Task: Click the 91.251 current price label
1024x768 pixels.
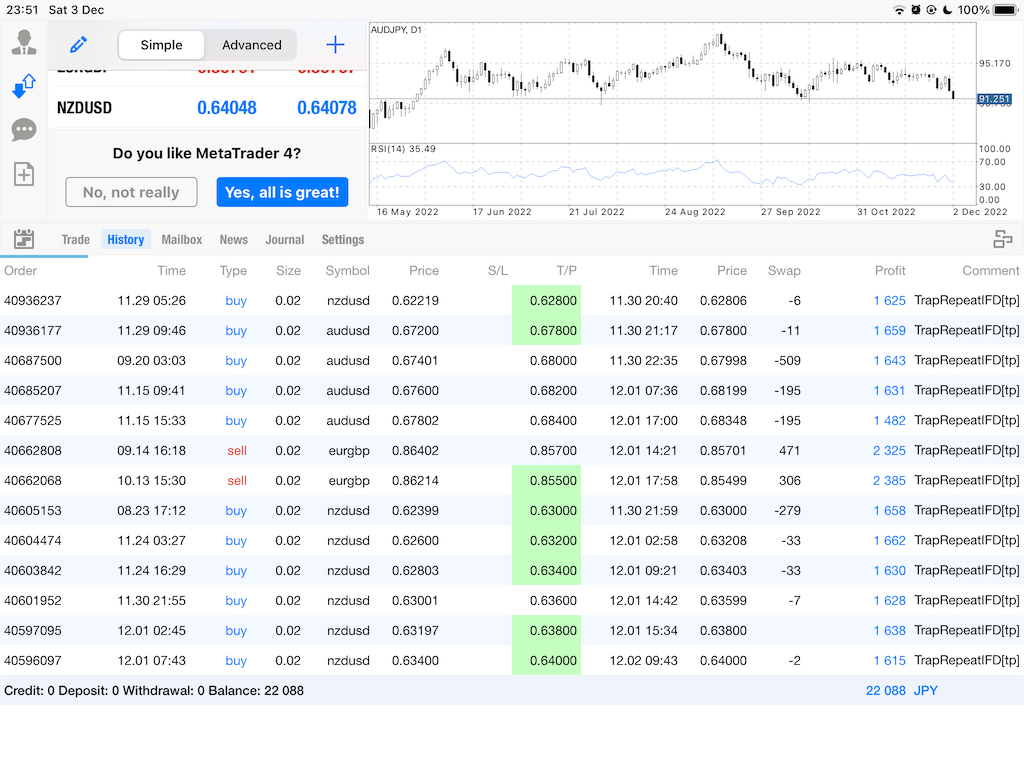Action: coord(994,99)
